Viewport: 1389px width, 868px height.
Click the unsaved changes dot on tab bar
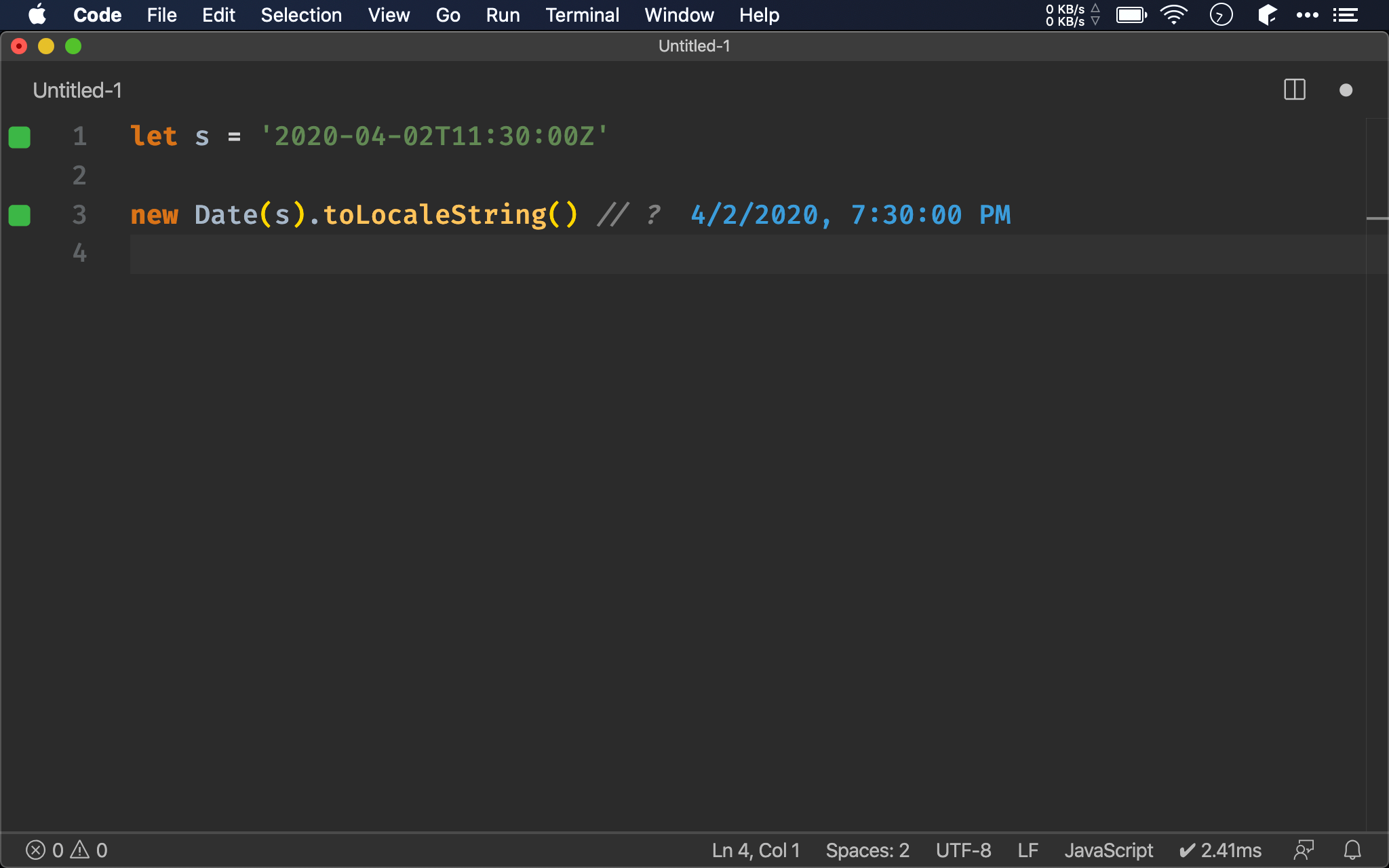(1346, 90)
